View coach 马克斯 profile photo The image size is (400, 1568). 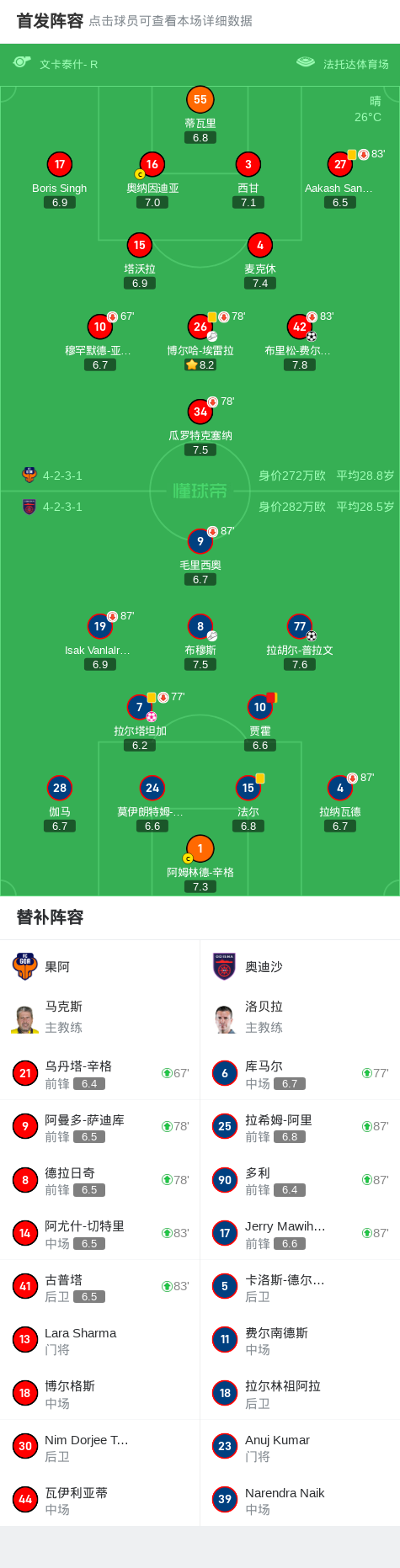coord(25,1018)
